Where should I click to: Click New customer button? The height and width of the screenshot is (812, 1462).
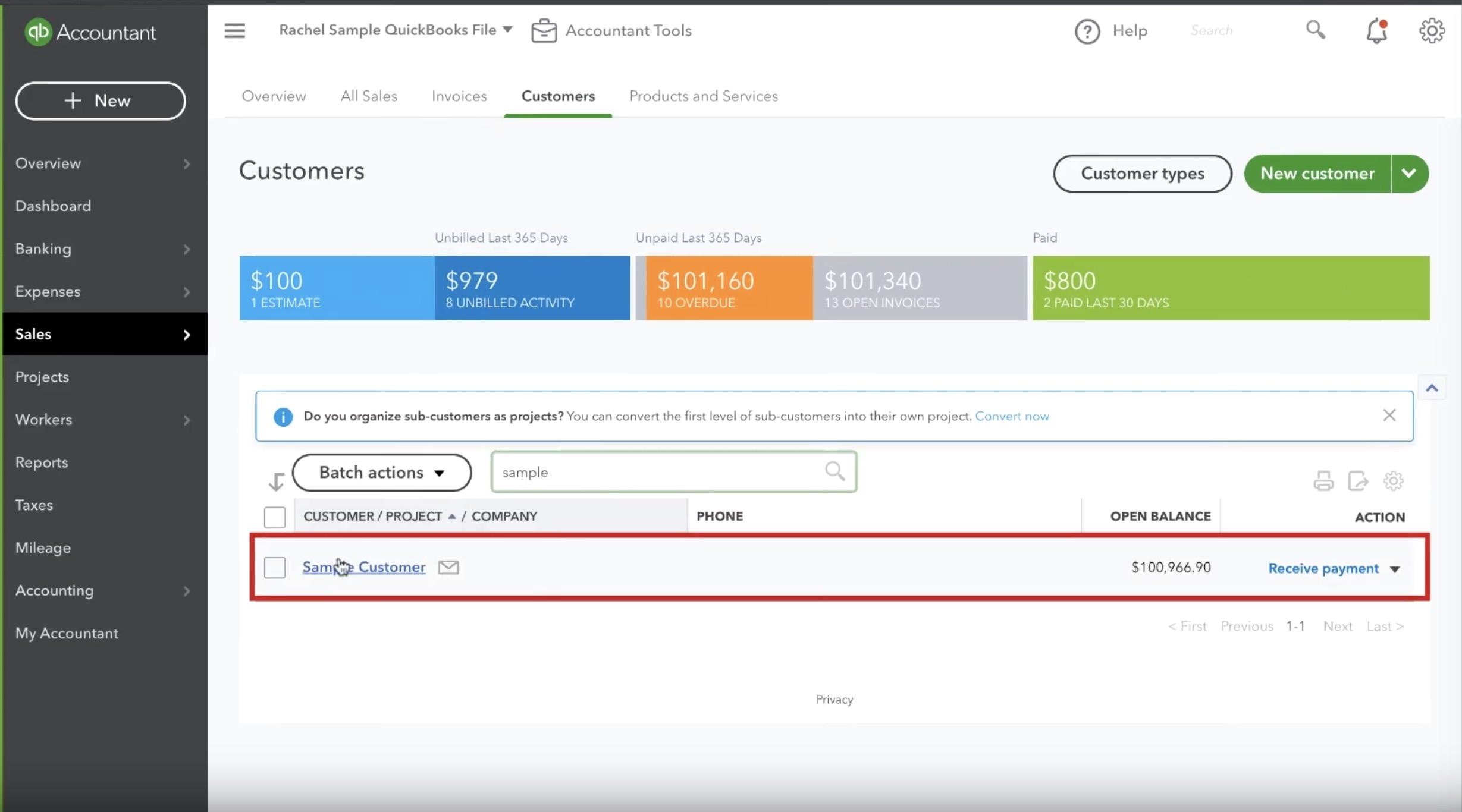tap(1317, 174)
